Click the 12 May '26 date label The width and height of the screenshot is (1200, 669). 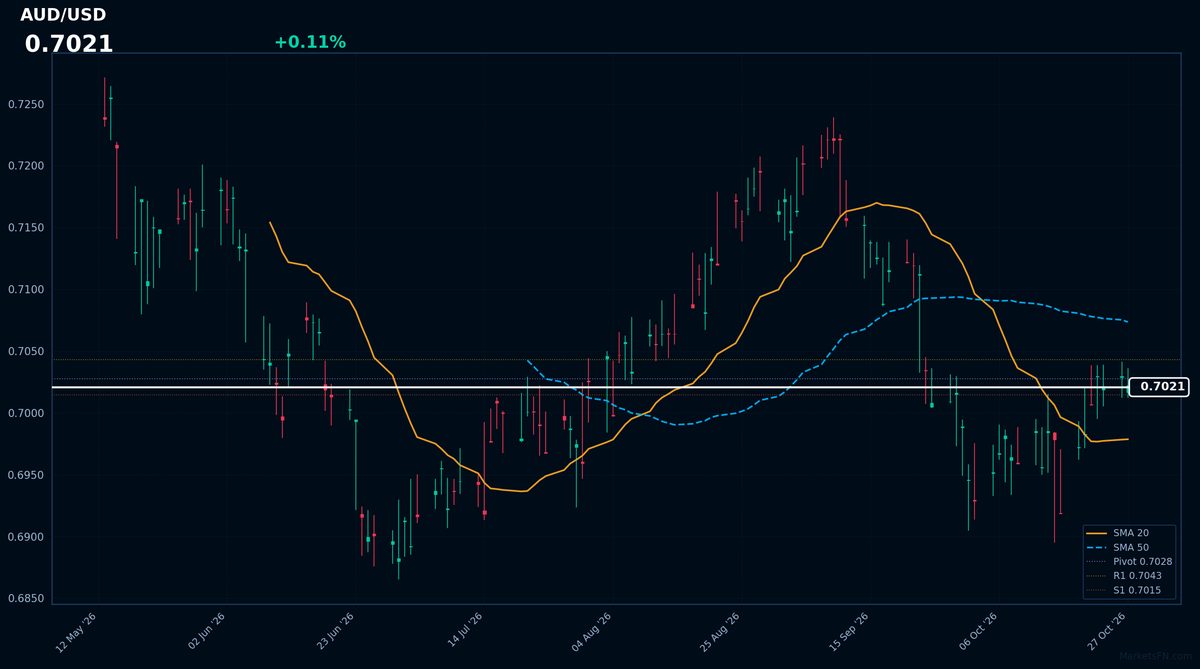click(77, 632)
